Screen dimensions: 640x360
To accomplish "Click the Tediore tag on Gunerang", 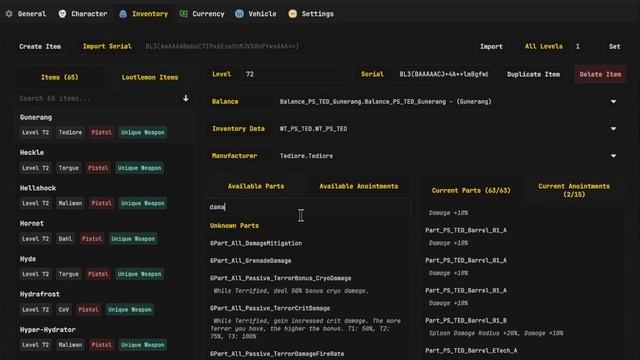I will (x=70, y=133).
